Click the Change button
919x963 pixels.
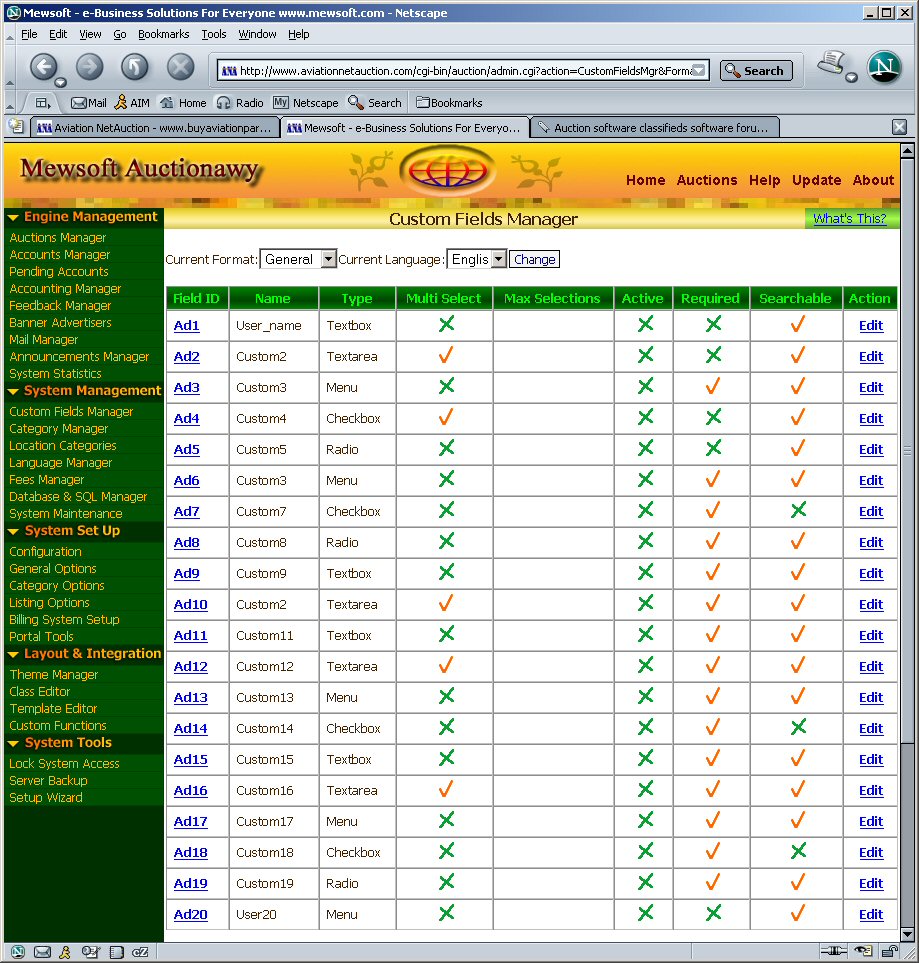pos(534,259)
